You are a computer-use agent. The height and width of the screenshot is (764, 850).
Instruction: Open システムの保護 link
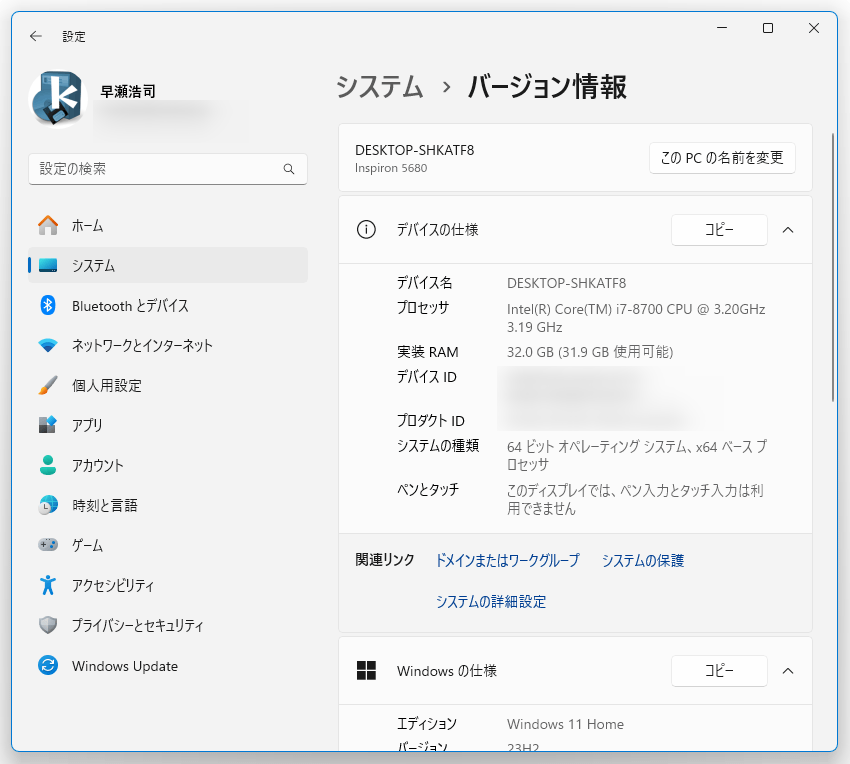pos(643,560)
